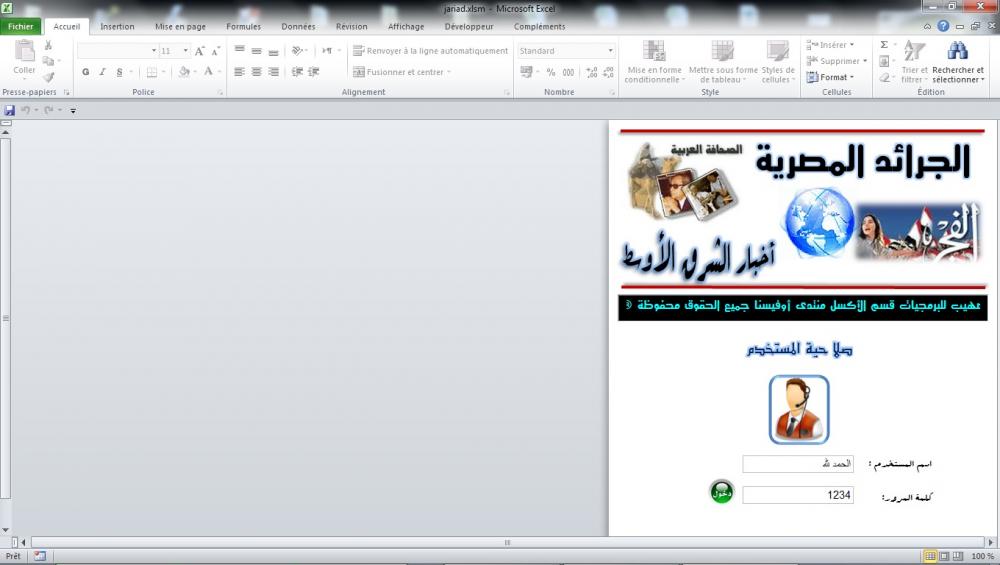Switch to the Formules tab

pos(244,26)
